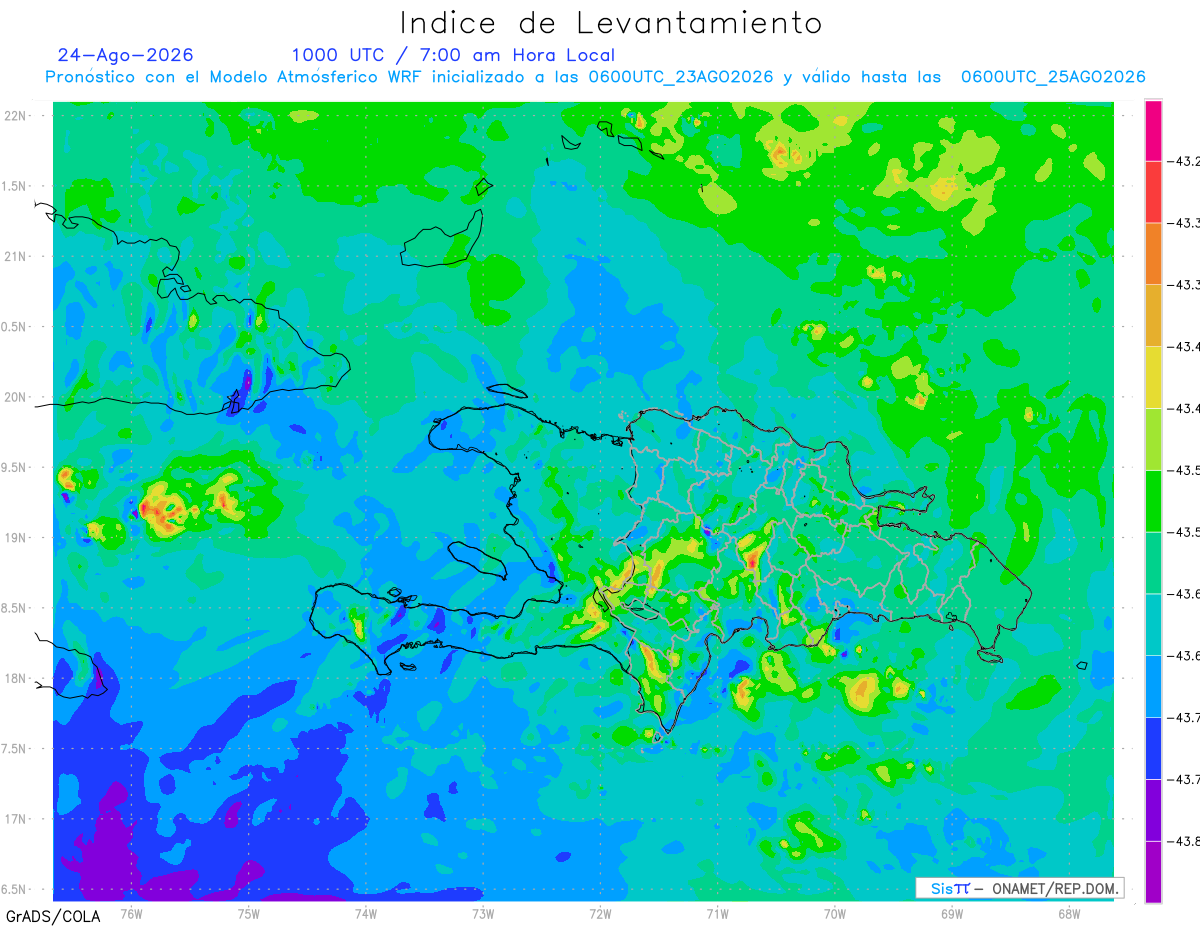The image size is (1200, 927).
Task: Click the 18N latitude label
Action: pyautogui.click(x=17, y=678)
